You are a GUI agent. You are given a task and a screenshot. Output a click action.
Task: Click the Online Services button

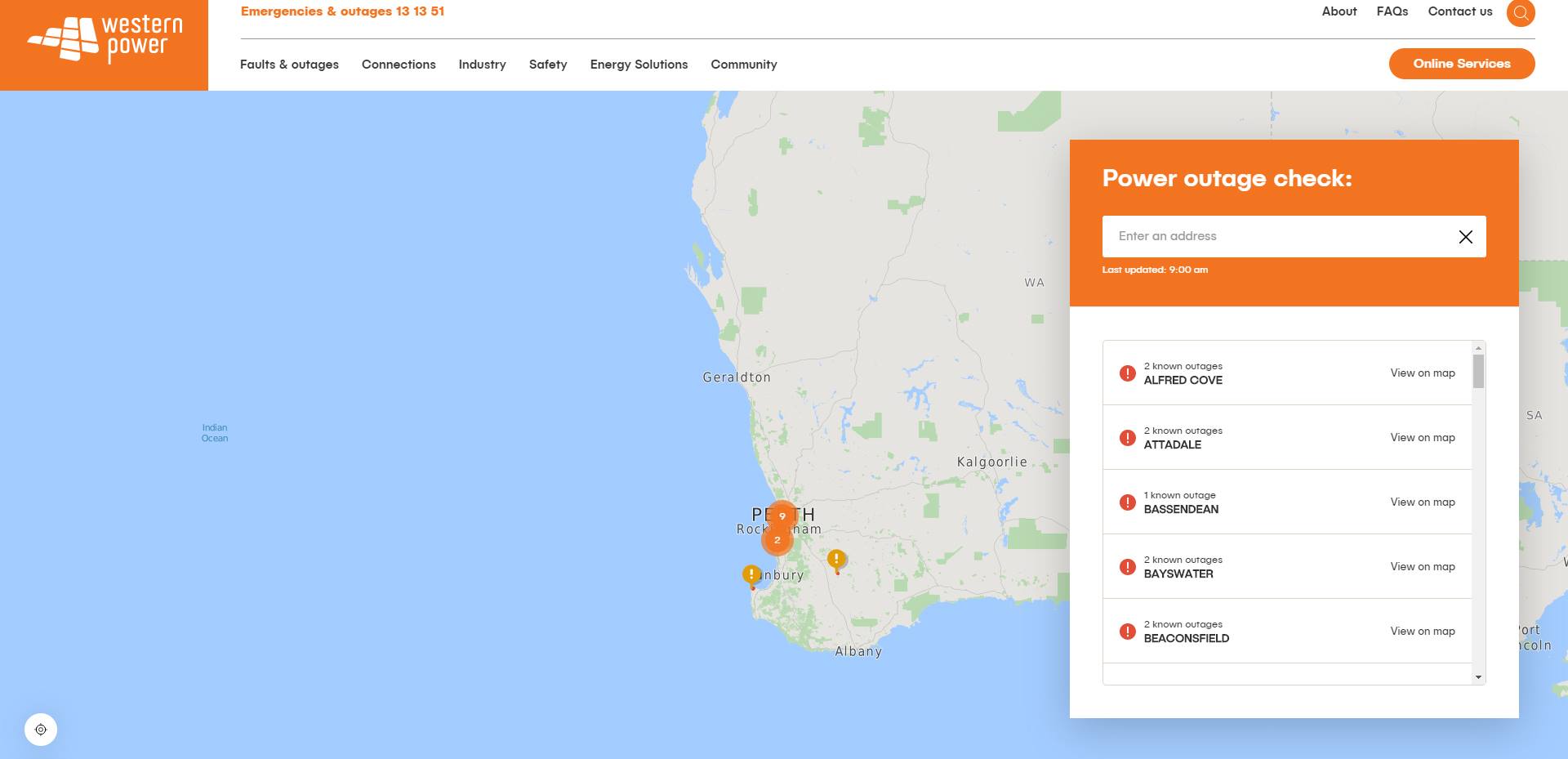click(x=1462, y=64)
